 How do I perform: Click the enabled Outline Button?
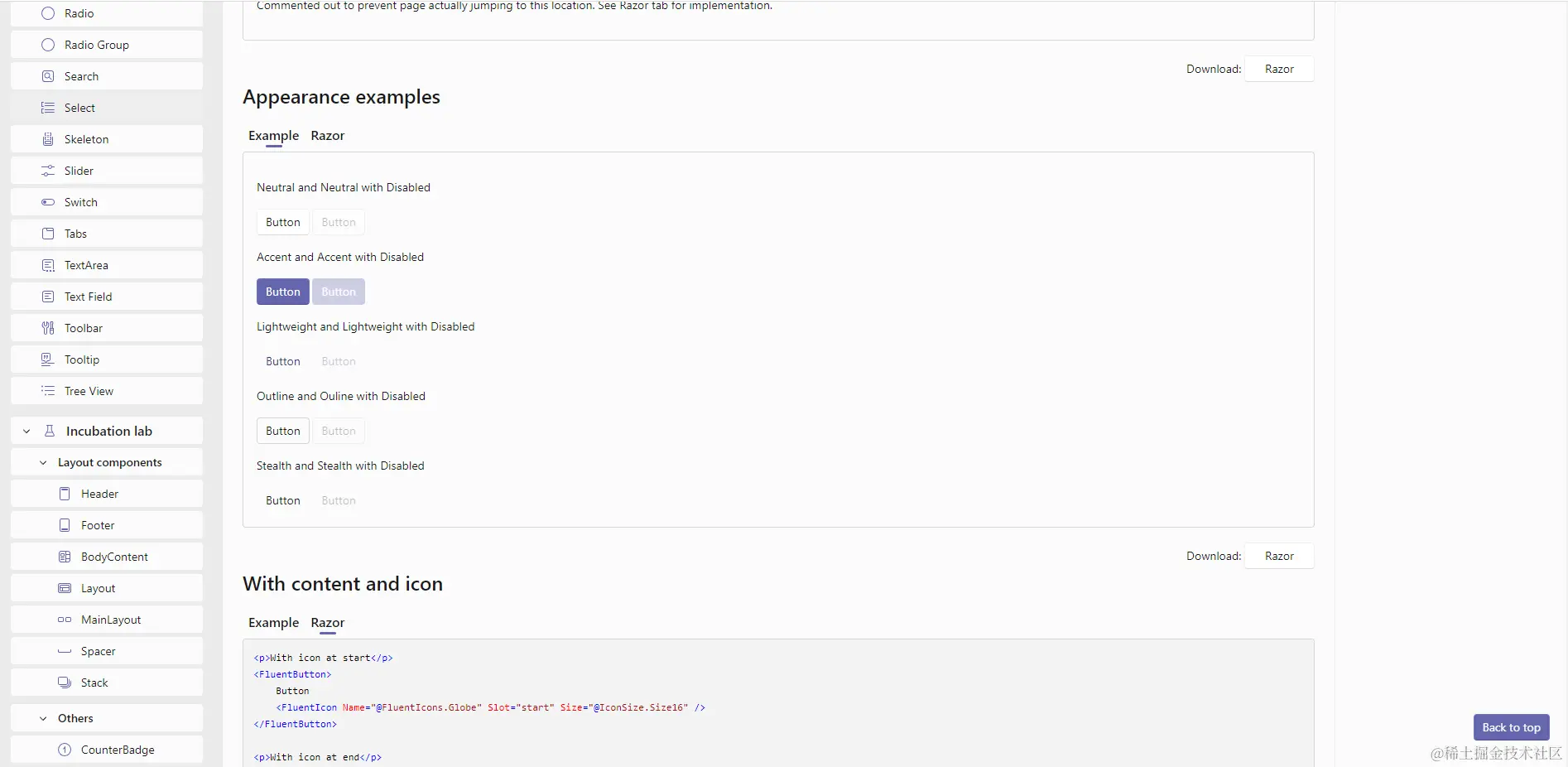283,431
